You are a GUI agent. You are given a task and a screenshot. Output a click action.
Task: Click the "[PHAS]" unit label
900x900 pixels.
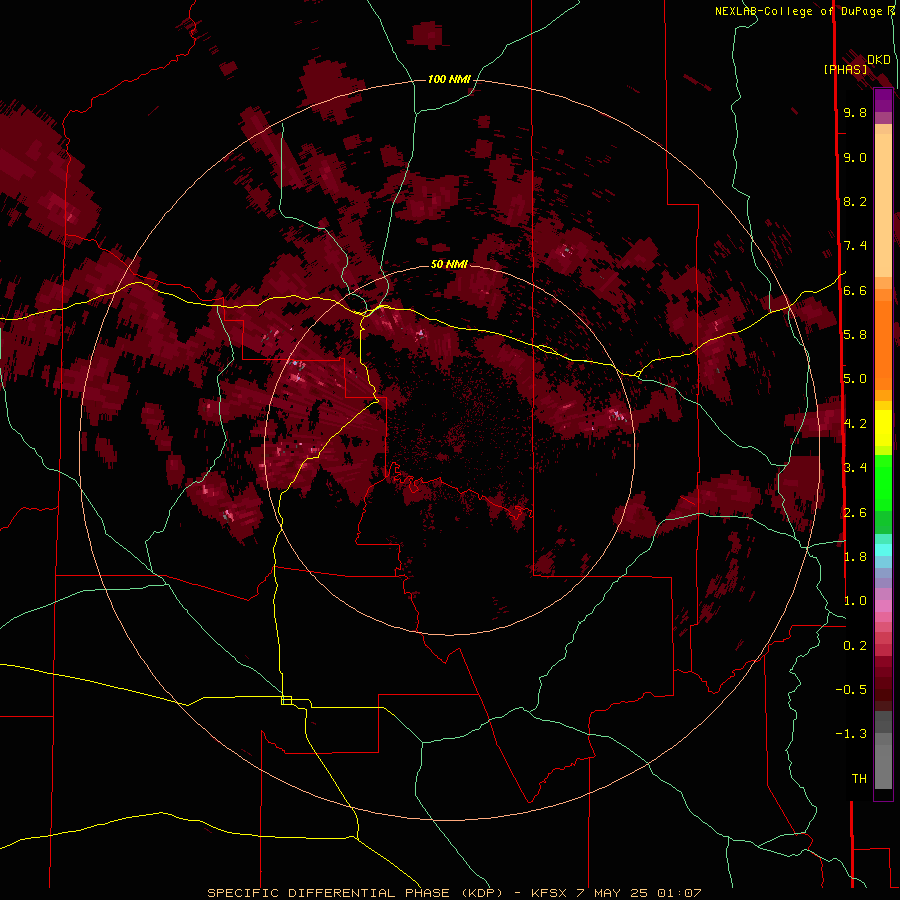(845, 69)
